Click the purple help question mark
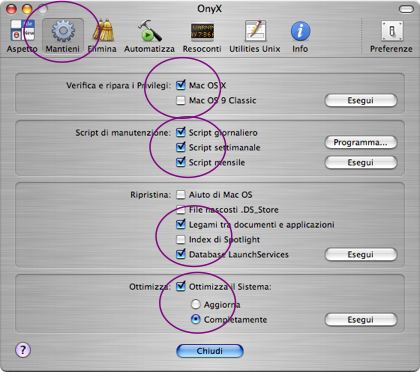 point(23,350)
